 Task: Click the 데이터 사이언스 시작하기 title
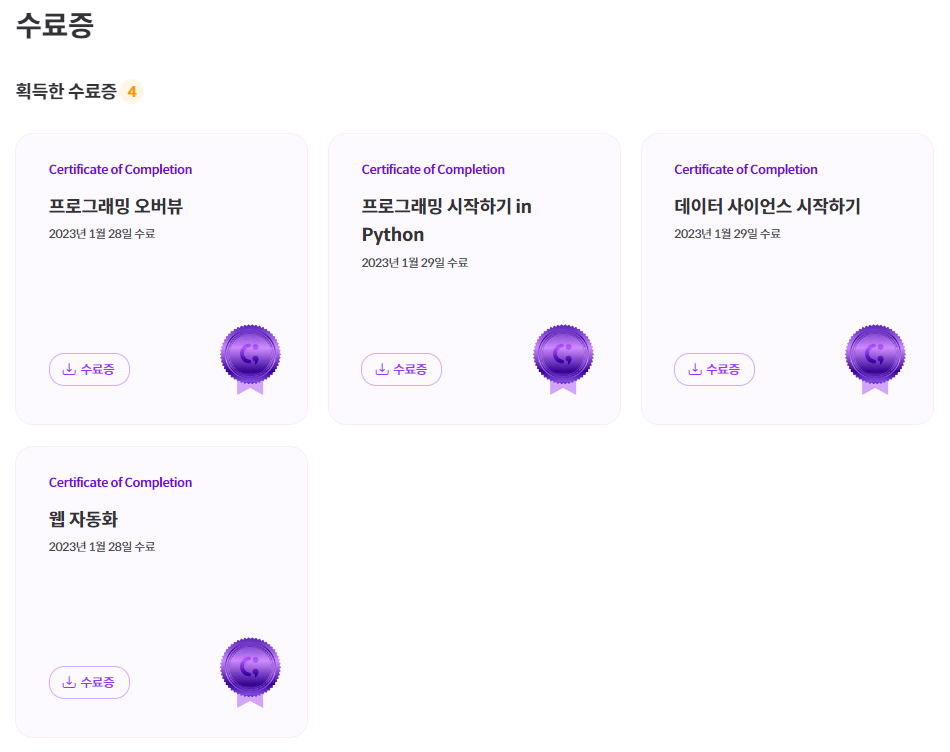[x=767, y=206]
